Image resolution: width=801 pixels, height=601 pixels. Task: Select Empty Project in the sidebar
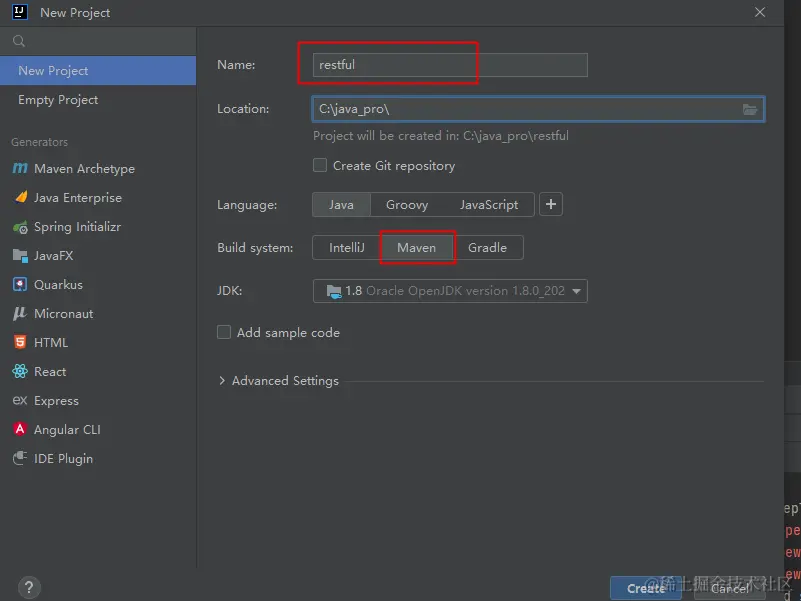point(98,100)
